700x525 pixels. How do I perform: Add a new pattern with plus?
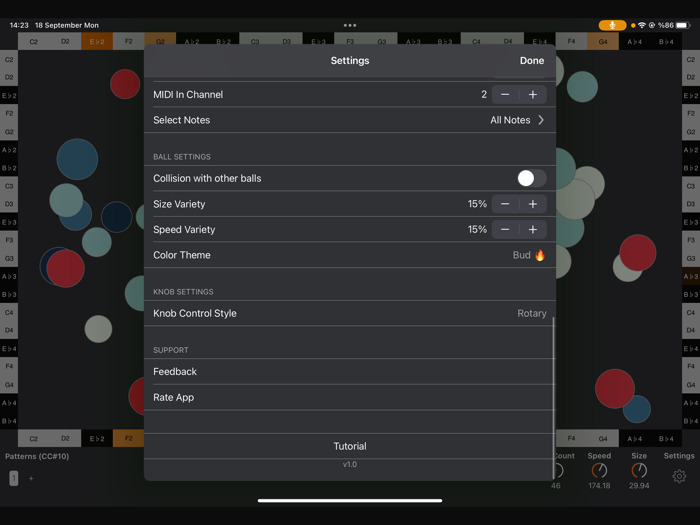[31, 478]
